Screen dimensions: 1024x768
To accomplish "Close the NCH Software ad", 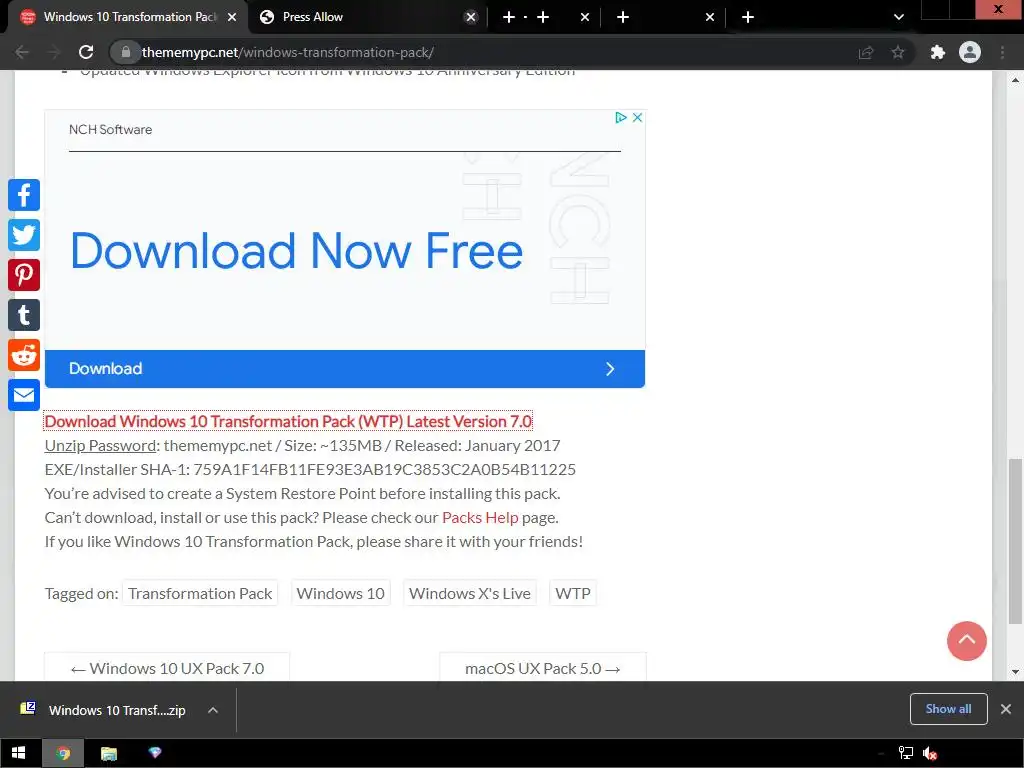I will (x=637, y=118).
